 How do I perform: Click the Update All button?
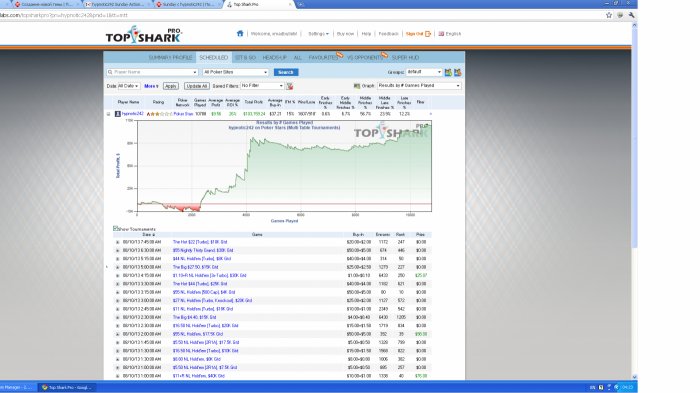196,86
